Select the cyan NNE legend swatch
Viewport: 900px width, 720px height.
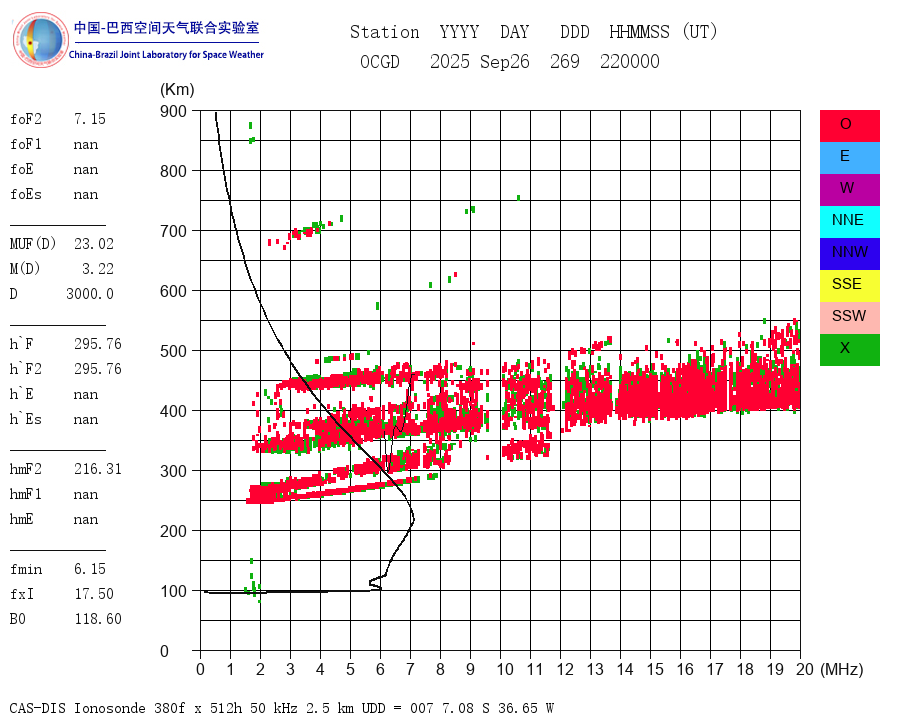849,222
